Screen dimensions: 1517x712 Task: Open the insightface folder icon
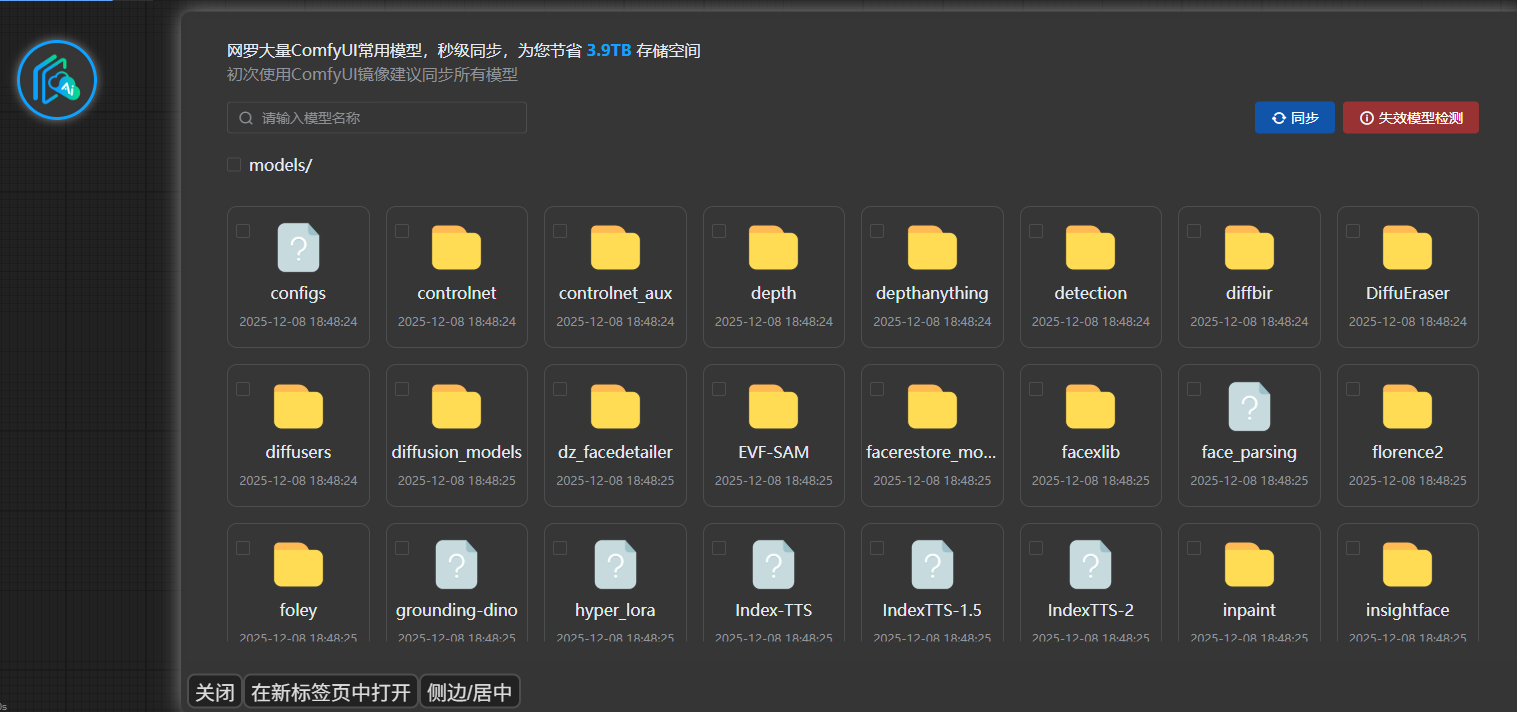(x=1407, y=563)
